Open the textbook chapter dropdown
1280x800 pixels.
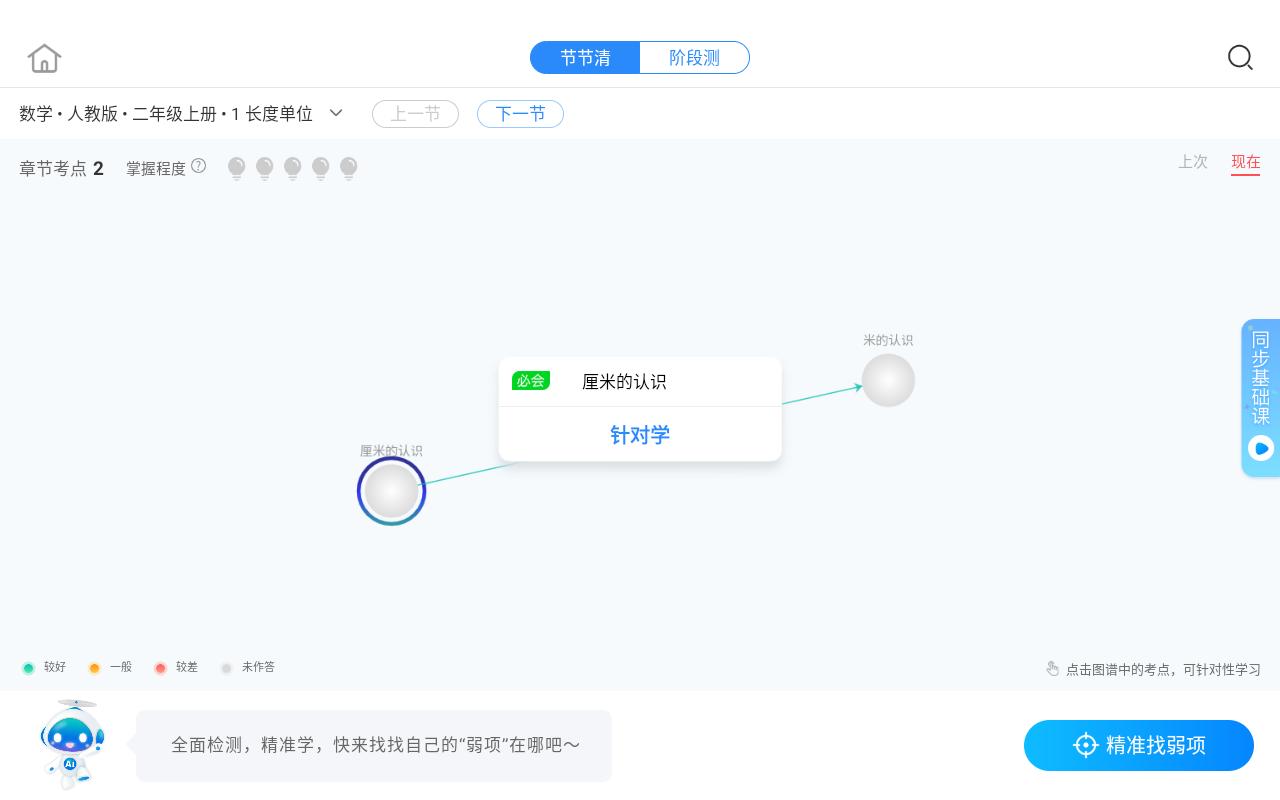click(336, 113)
